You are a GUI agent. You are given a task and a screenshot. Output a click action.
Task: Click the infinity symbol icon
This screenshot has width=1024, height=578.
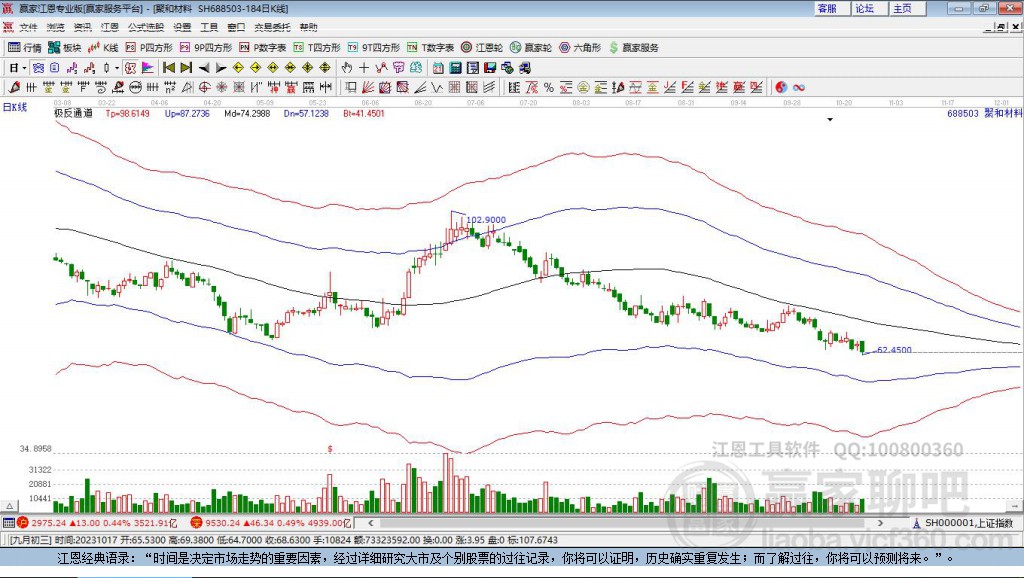coord(799,87)
